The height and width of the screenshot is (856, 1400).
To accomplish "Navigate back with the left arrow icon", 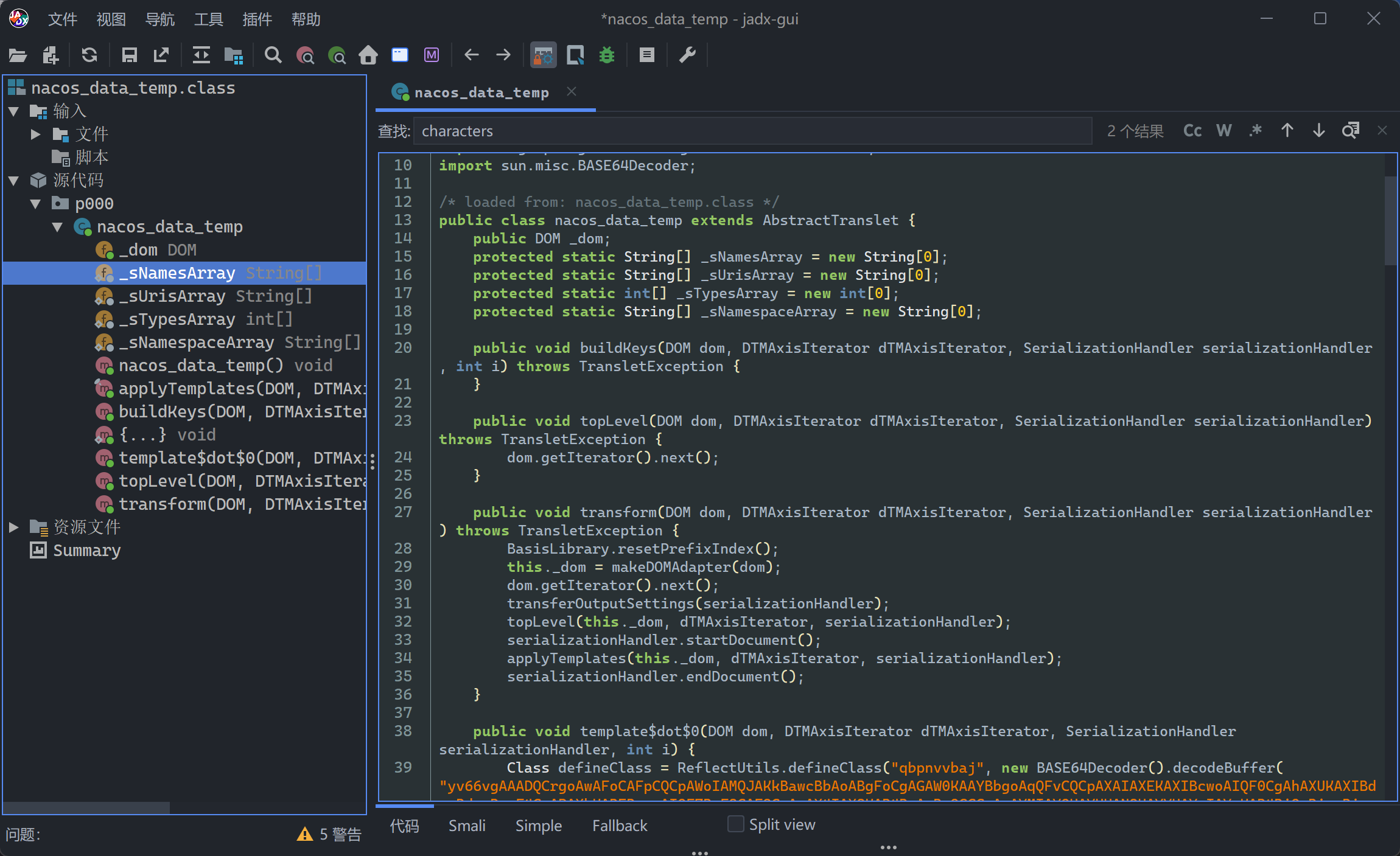I will click(471, 55).
